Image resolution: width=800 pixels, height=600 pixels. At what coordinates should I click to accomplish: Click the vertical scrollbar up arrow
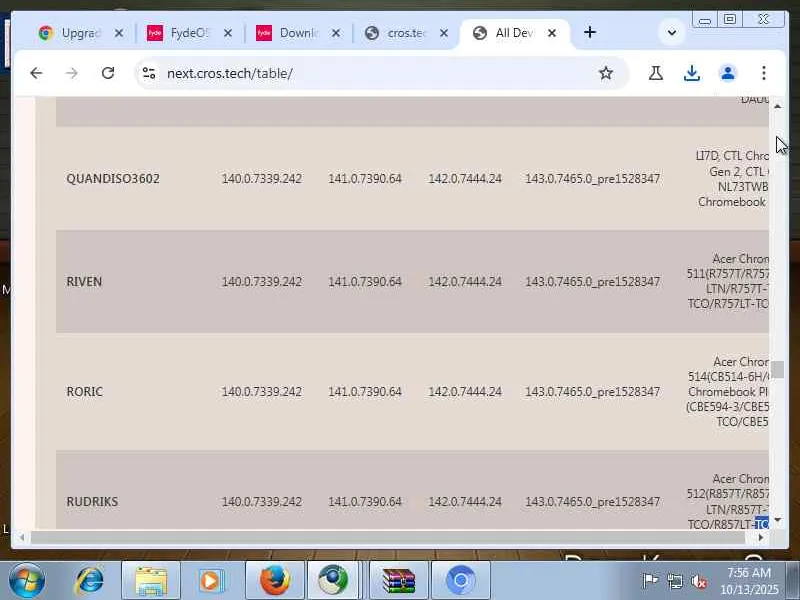[778, 106]
